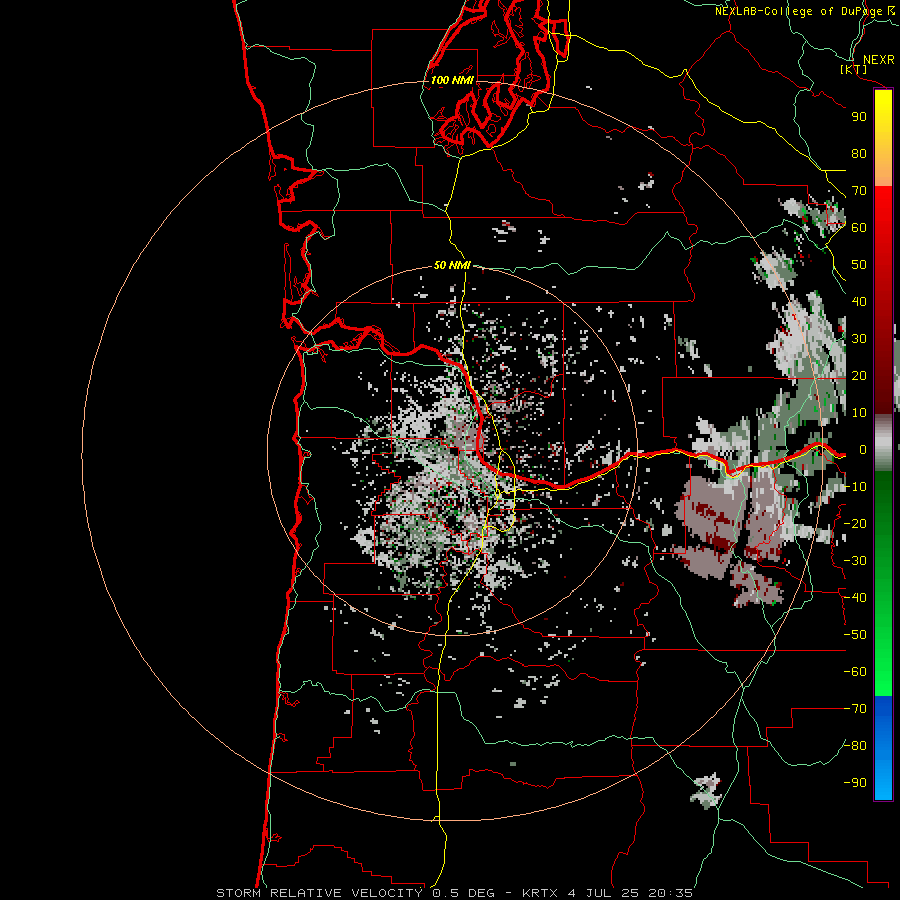Click the 20:35 time in the caption
The height and width of the screenshot is (900, 900).
(x=670, y=893)
